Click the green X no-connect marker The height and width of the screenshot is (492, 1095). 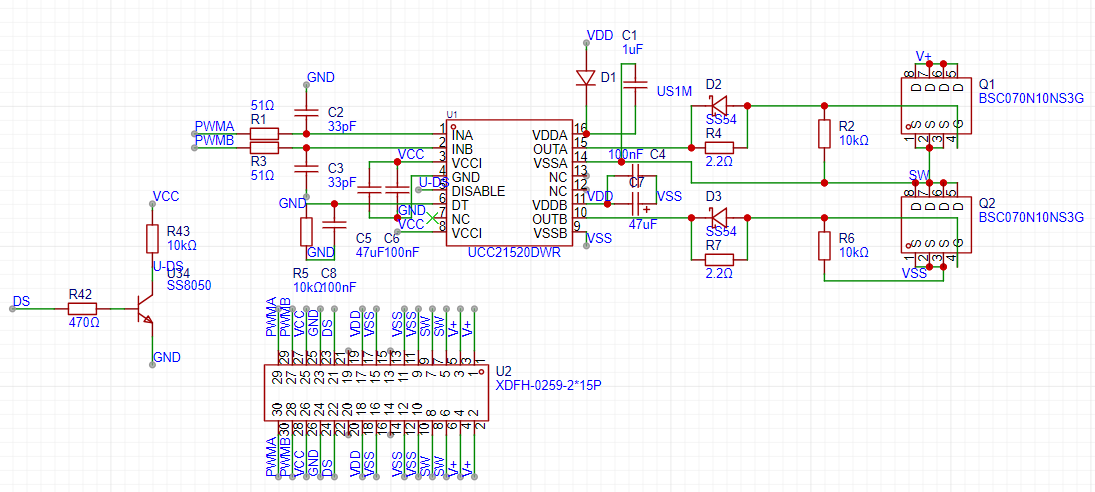432,218
